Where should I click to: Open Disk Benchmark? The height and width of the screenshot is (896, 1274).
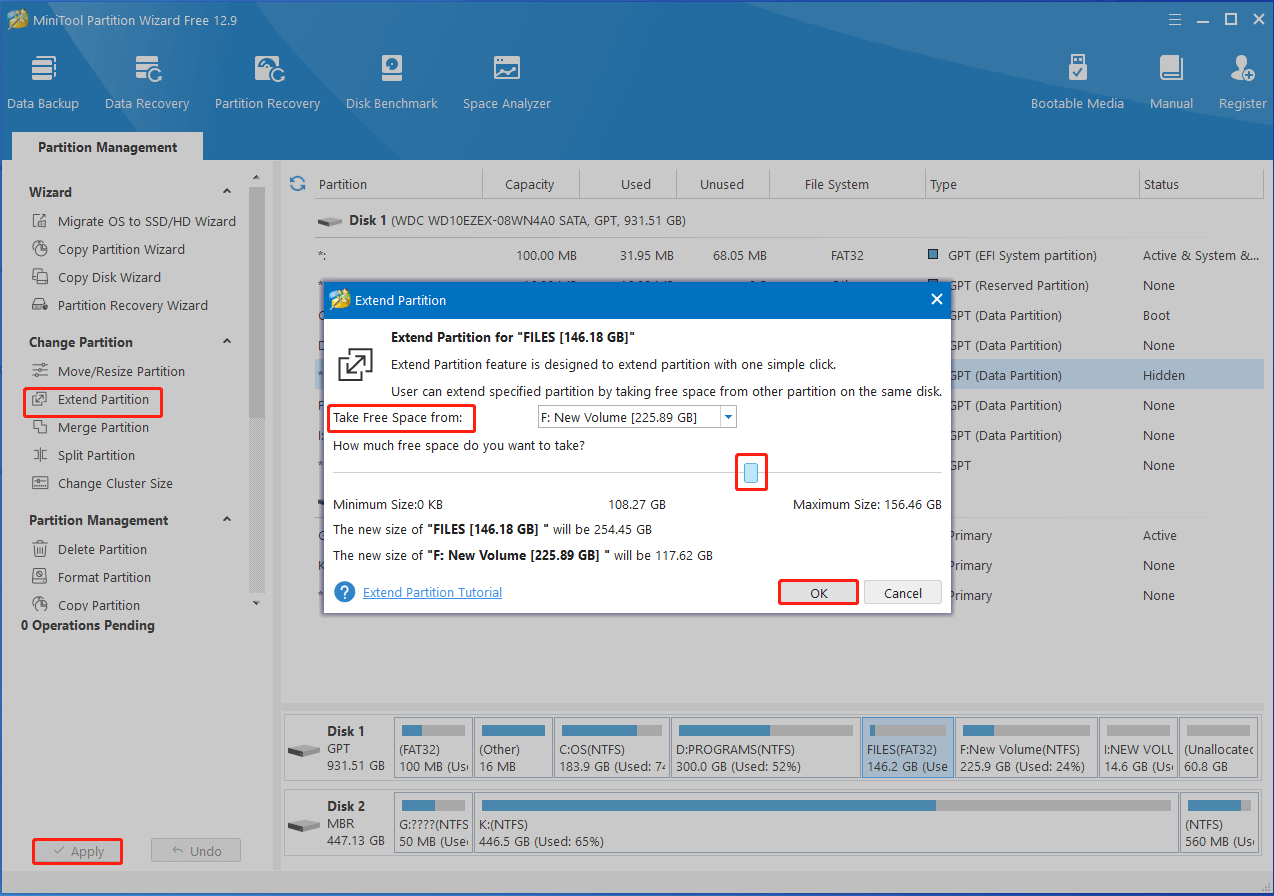tap(392, 82)
